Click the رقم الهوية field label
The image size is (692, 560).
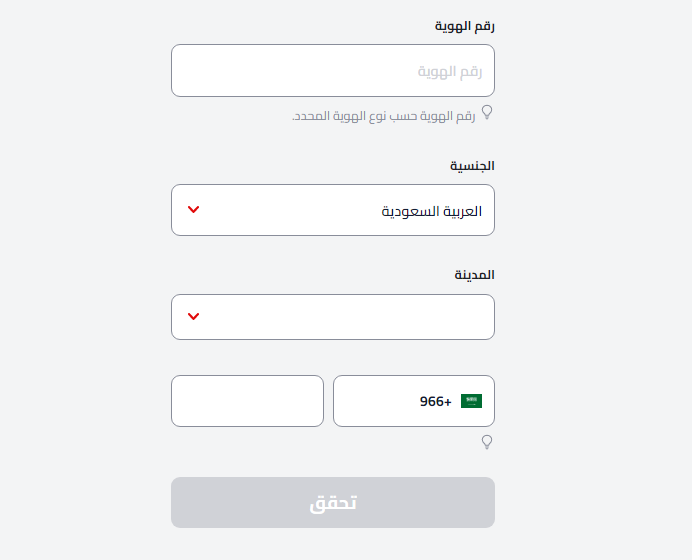464,26
